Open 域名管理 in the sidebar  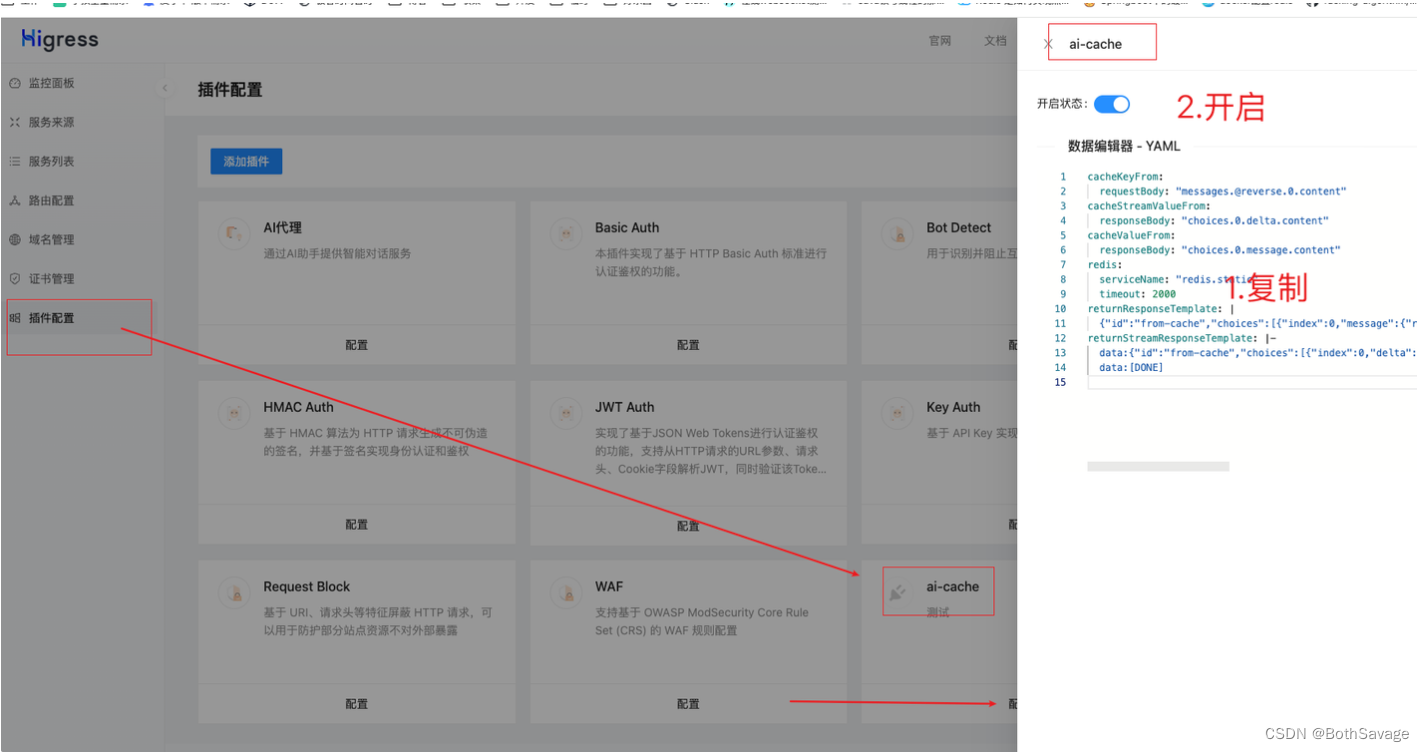pyautogui.click(x=51, y=239)
